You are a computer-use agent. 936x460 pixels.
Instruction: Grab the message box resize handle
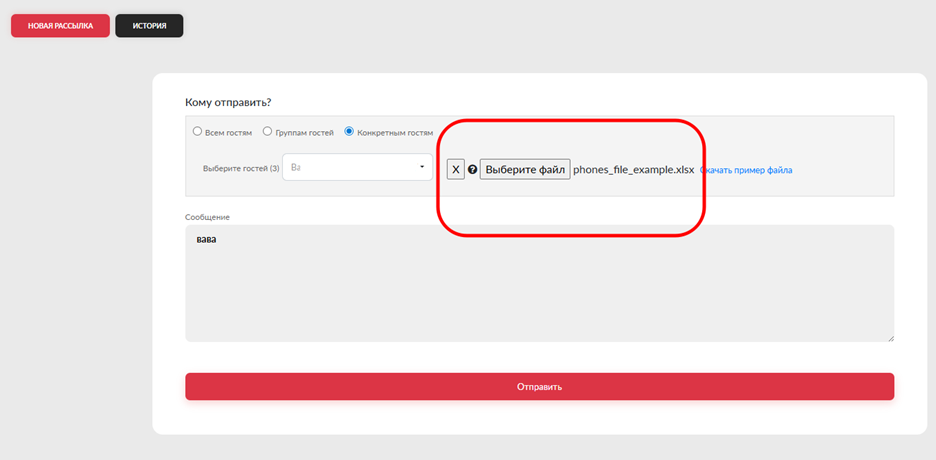click(889, 337)
